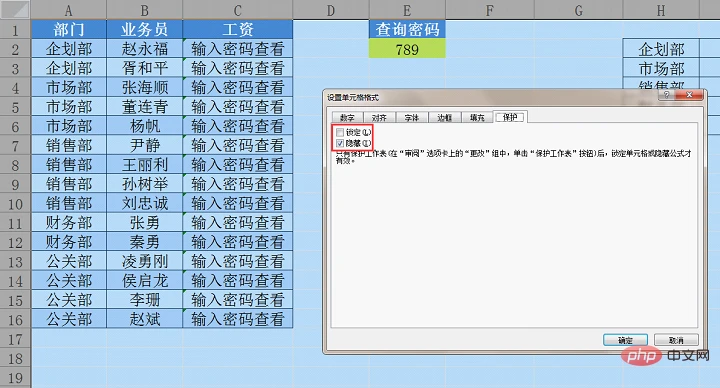The width and height of the screenshot is (720, 388).
Task: Click 财务部 in cell A11
Action: pyautogui.click(x=68, y=222)
